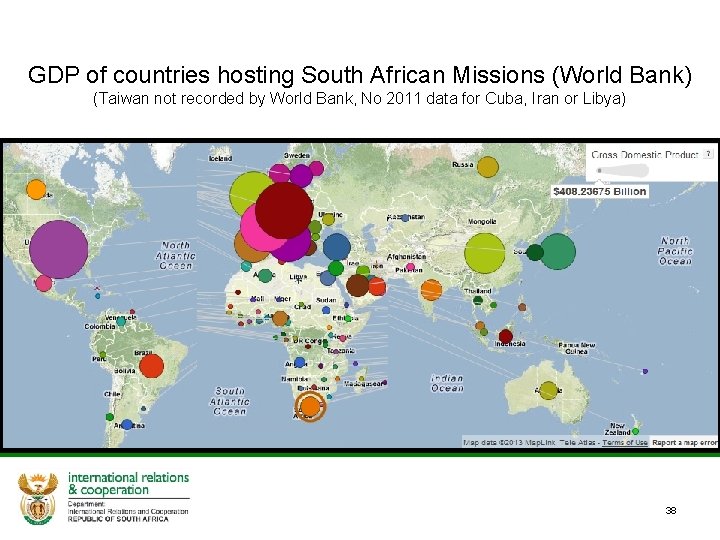Select the Afghanistan map label
Screen dimensions: 720x540
[406, 257]
